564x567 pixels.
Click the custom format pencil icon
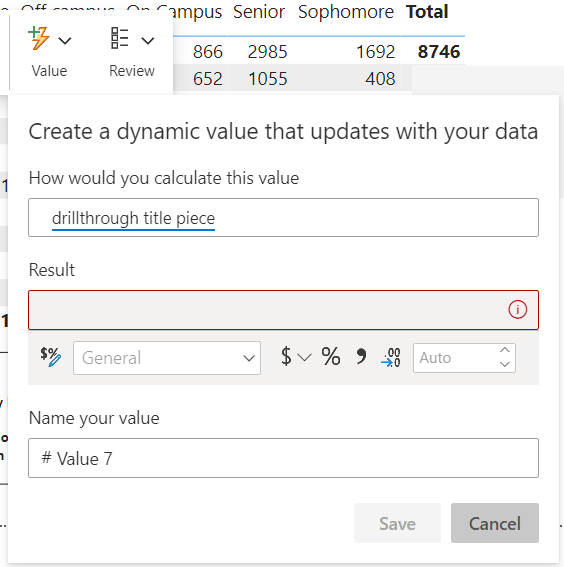click(x=50, y=357)
